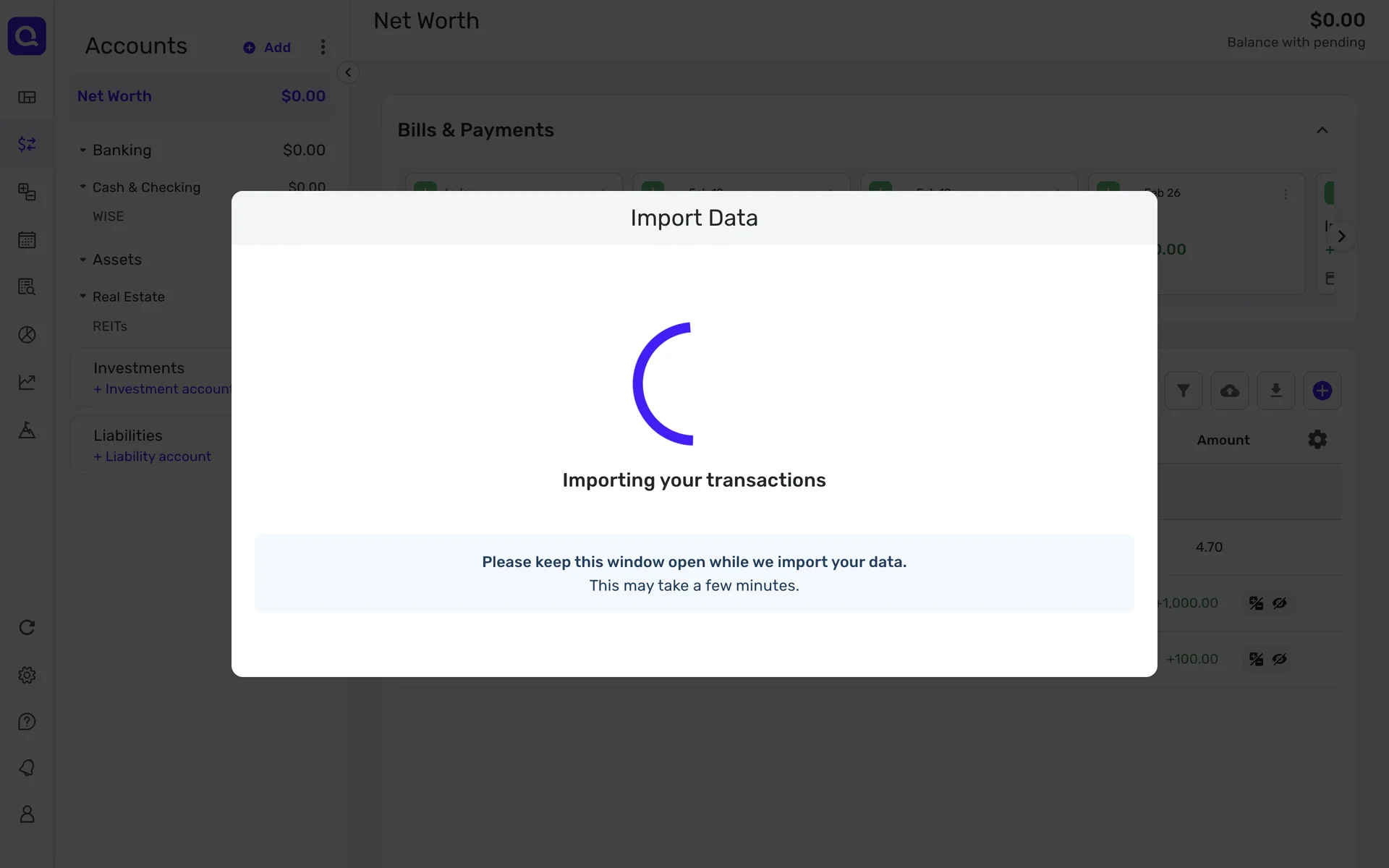Screen dimensions: 1389x868
Task: Collapse Bills & Payments section chevron
Action: 1322,131
